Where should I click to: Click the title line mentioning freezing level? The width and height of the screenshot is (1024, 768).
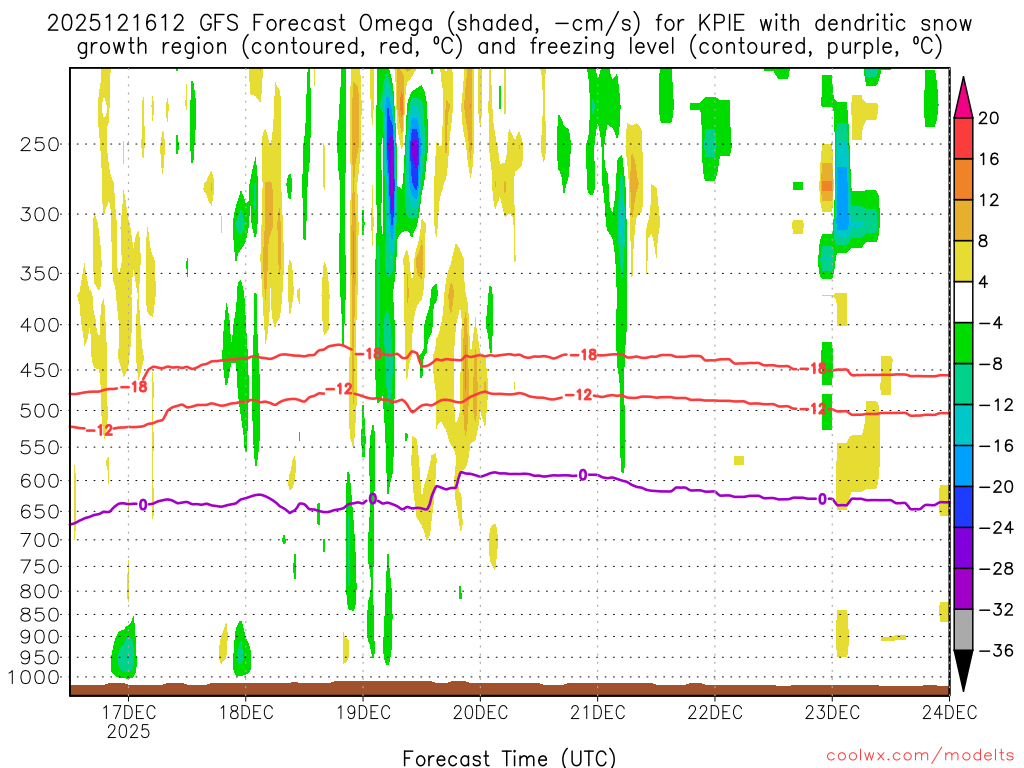(509, 47)
